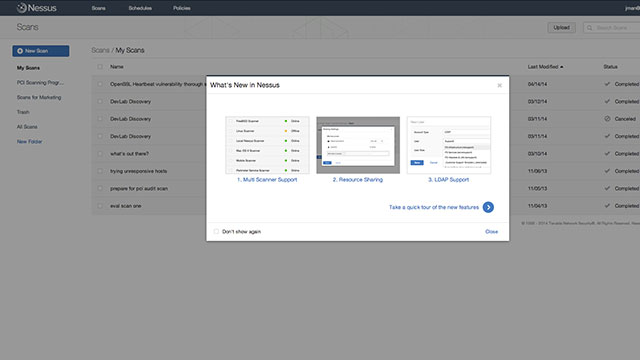Toggle the select-all checkbox beside Name header
Viewport: 640px width, 360px height.
click(x=100, y=67)
